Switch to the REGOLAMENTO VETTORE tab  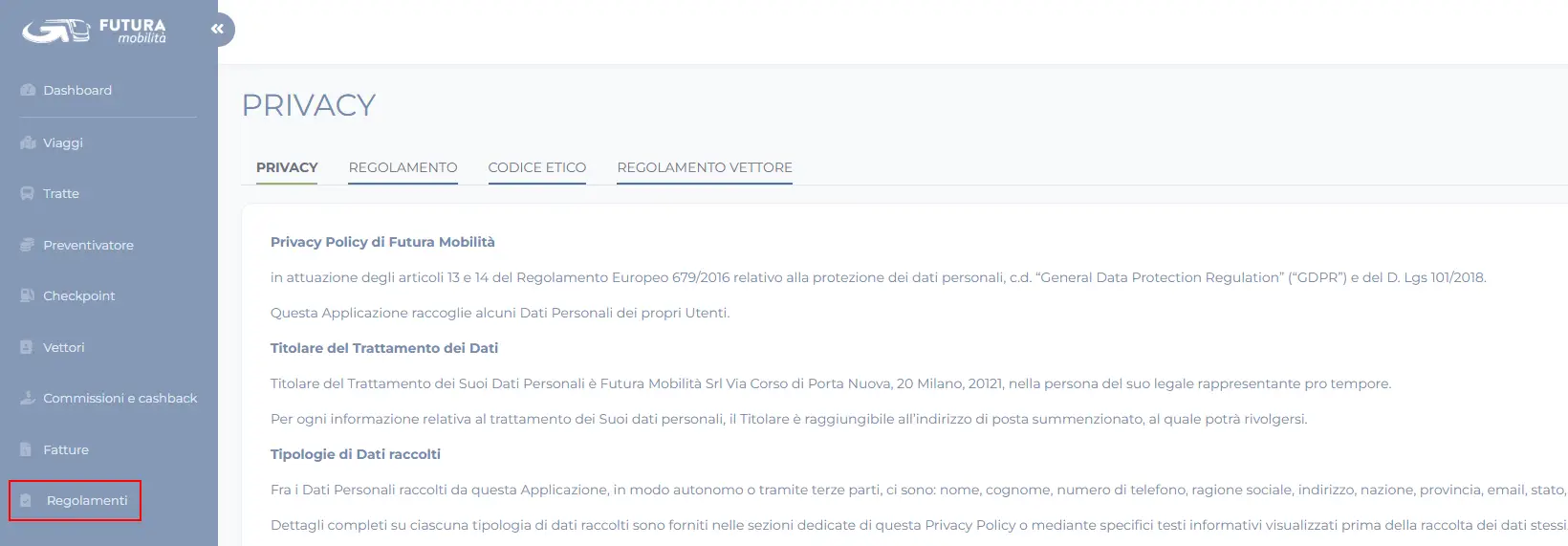705,167
